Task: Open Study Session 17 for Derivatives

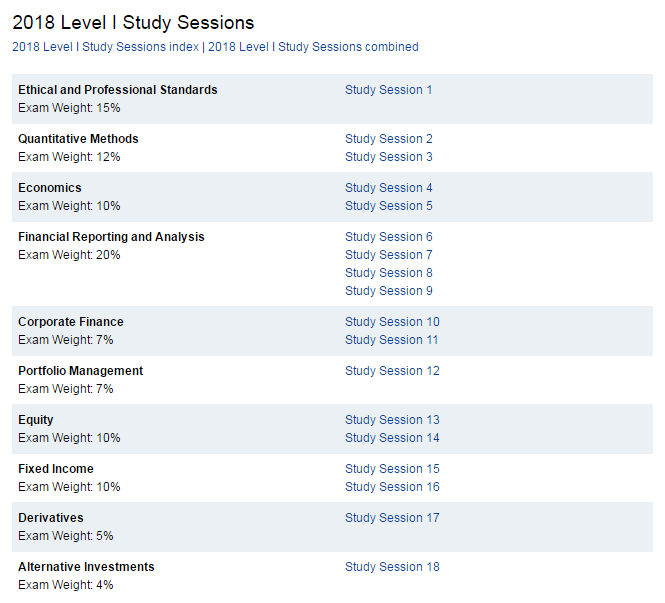Action: click(392, 518)
